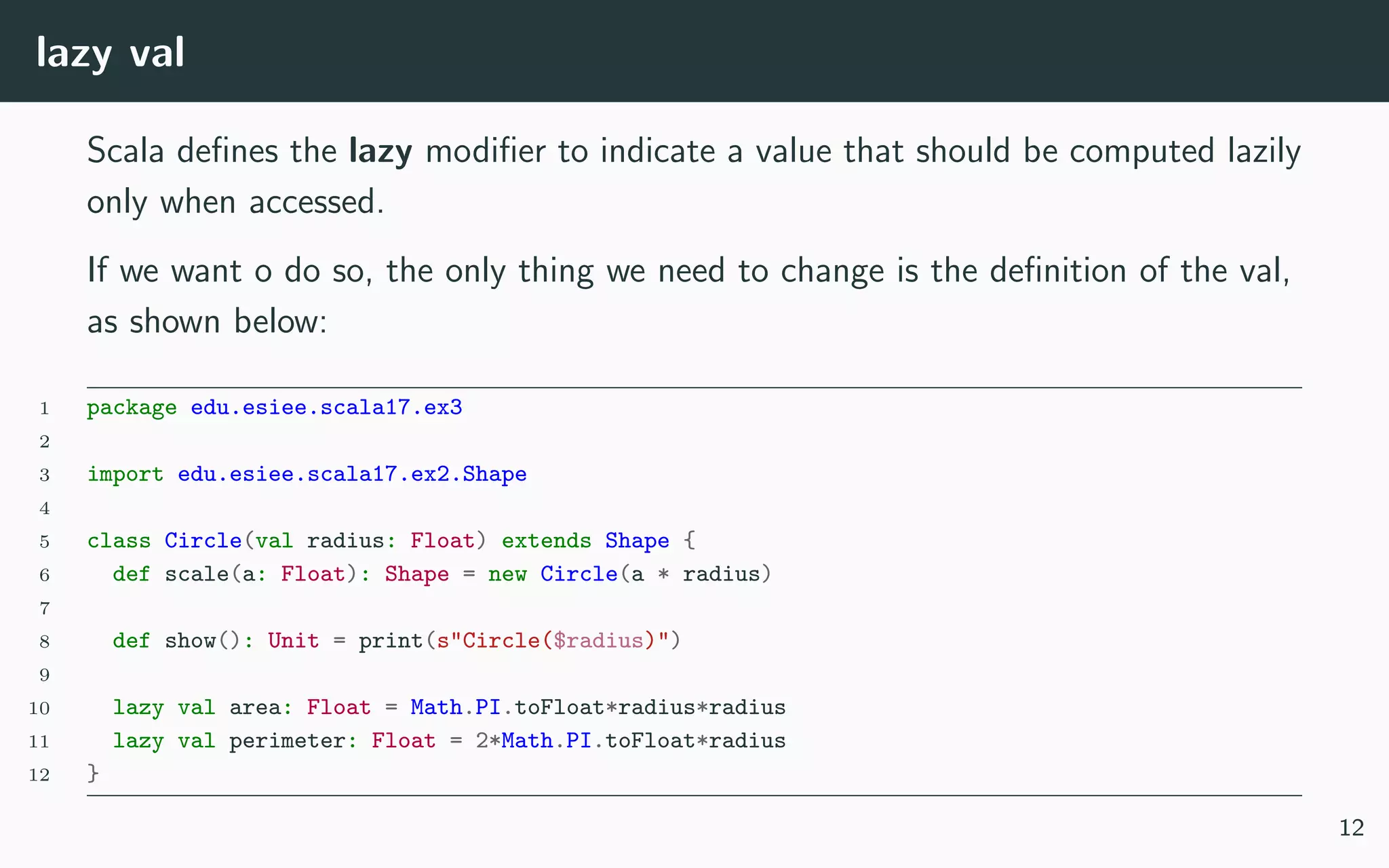
Task: Click the "scale" method name on line 6
Action: pyautogui.click(x=197, y=574)
